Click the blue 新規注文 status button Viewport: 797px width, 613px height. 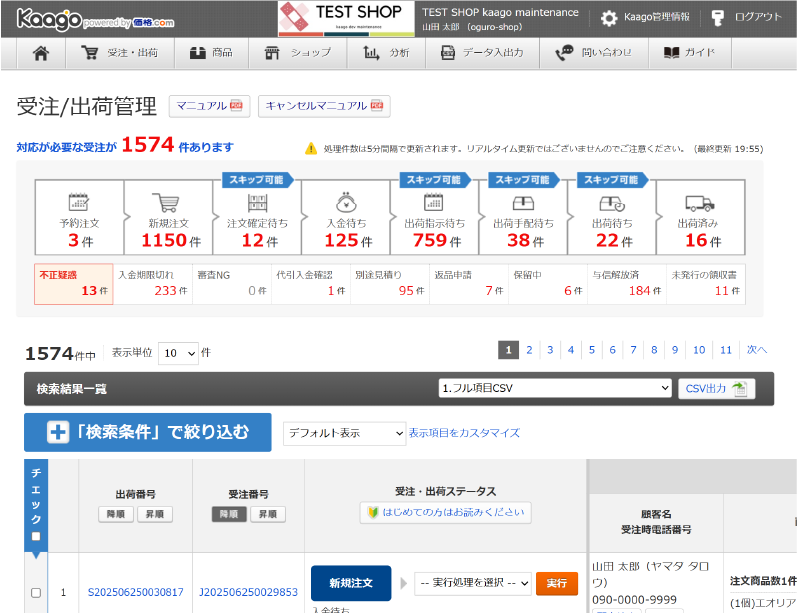pos(351,583)
